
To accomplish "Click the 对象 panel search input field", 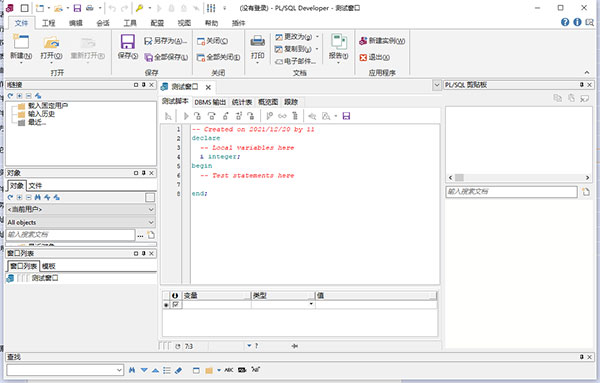I will pos(71,235).
